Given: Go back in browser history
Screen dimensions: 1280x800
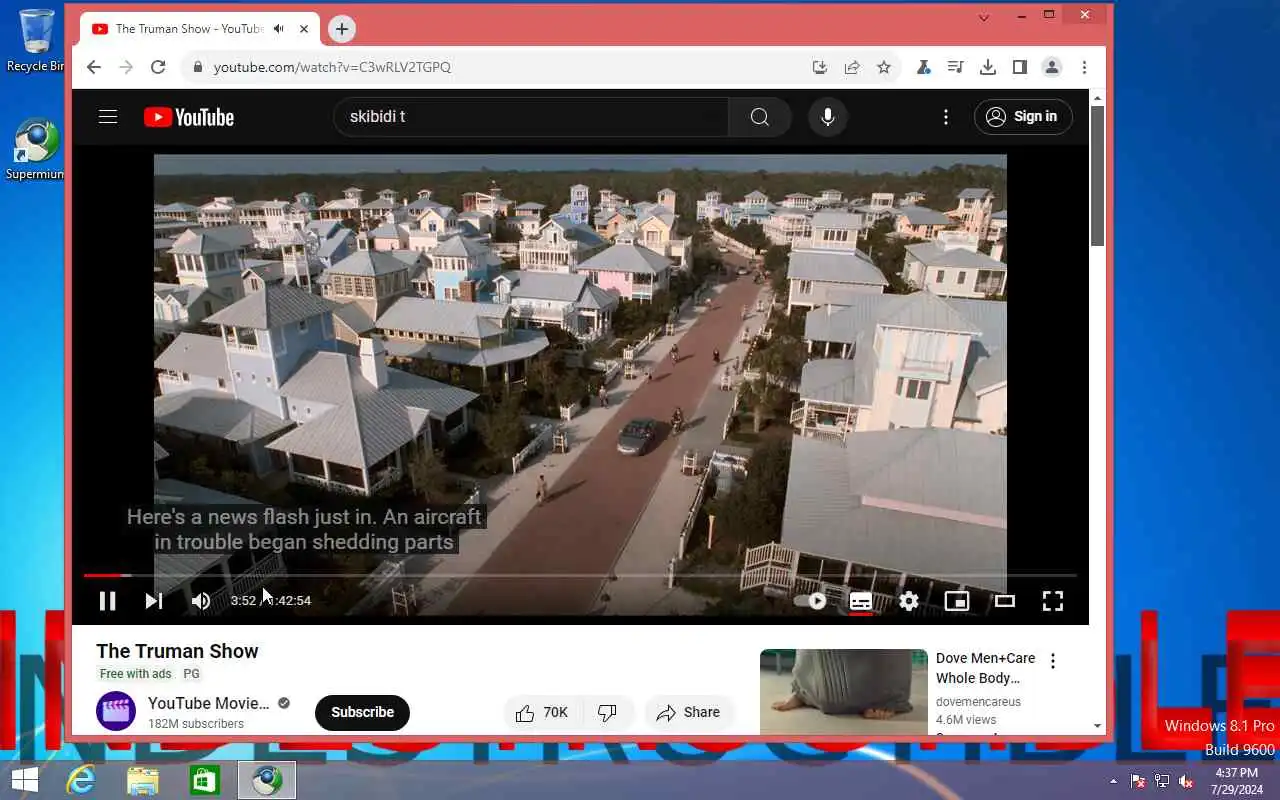Looking at the screenshot, I should (x=94, y=67).
